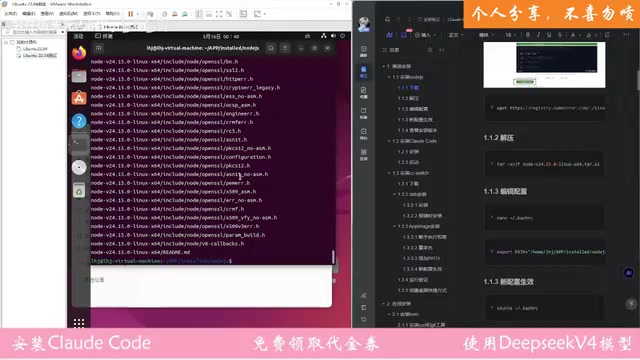Click the screenshot thumbnail in the note

[544, 65]
